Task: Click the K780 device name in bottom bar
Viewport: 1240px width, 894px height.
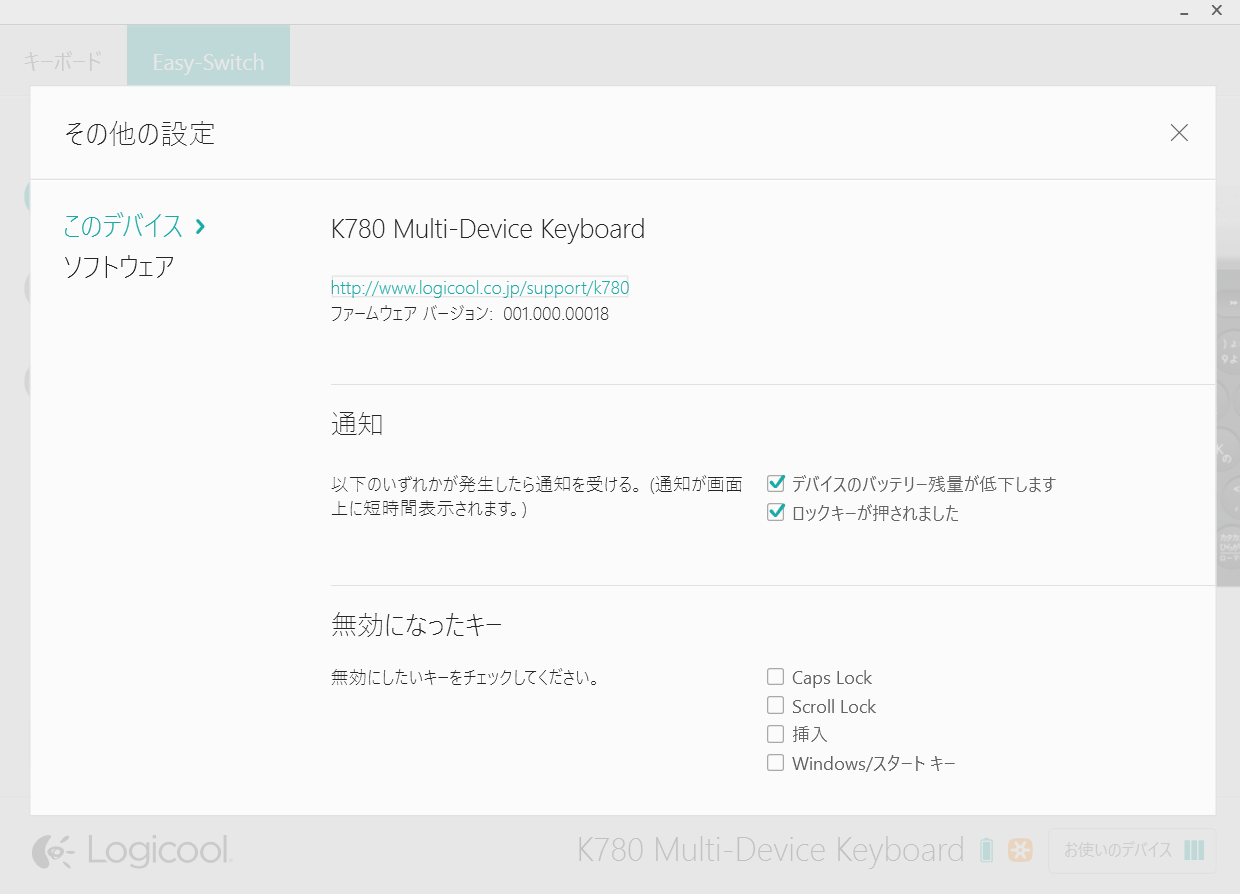Action: coord(770,850)
